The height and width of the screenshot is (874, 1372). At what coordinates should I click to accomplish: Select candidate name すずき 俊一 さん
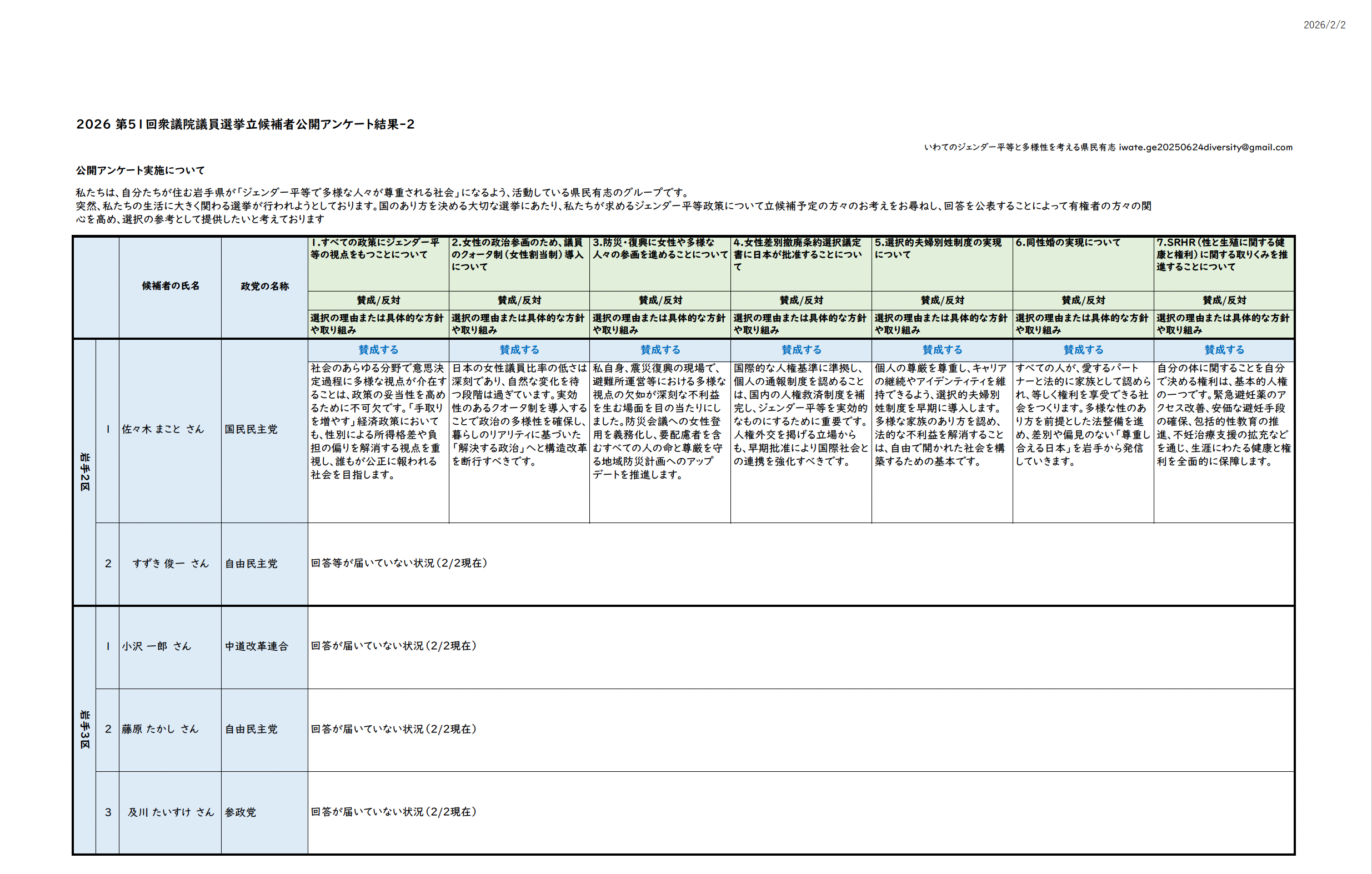click(171, 564)
